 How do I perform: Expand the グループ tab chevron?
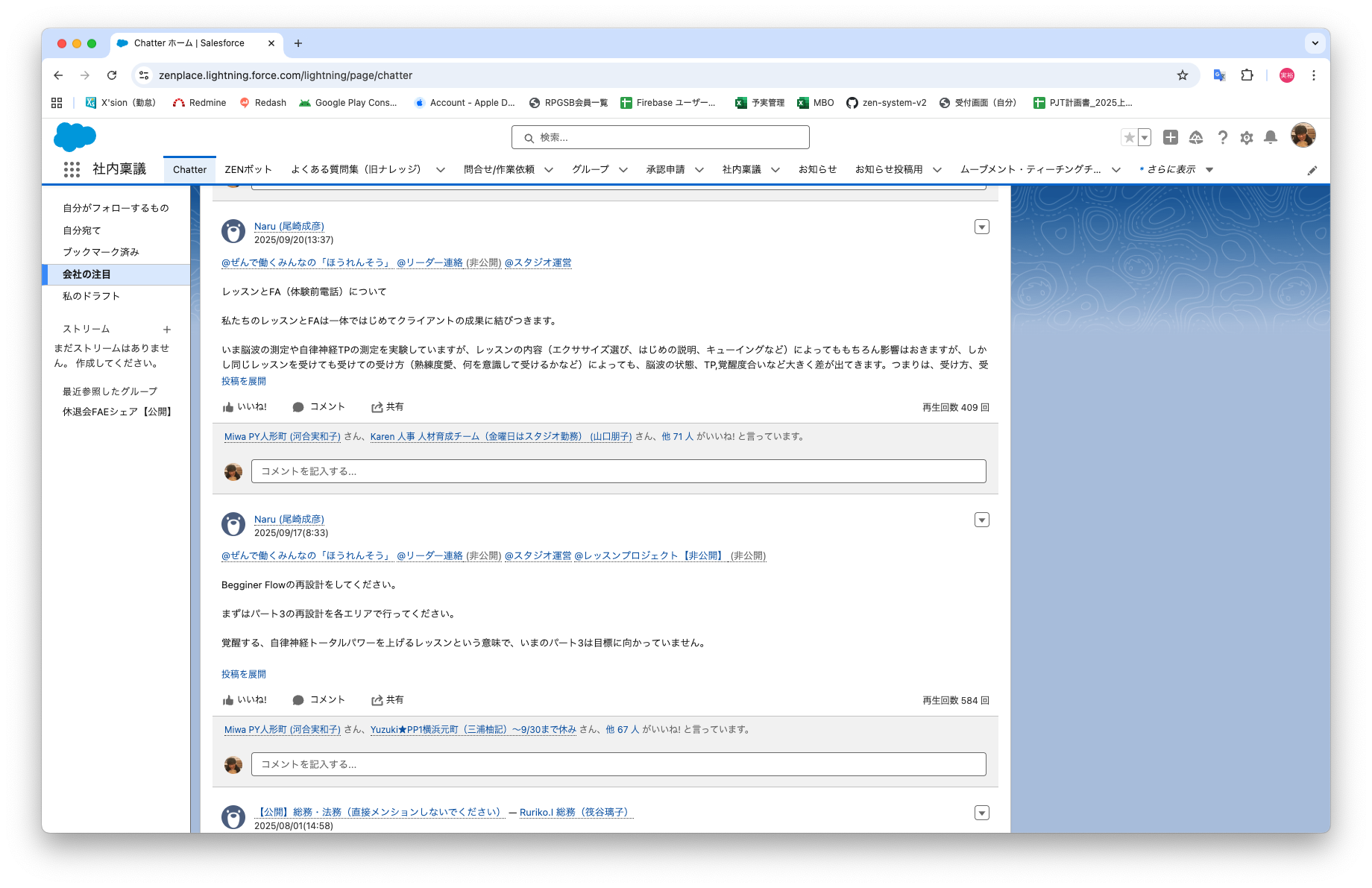(x=623, y=170)
